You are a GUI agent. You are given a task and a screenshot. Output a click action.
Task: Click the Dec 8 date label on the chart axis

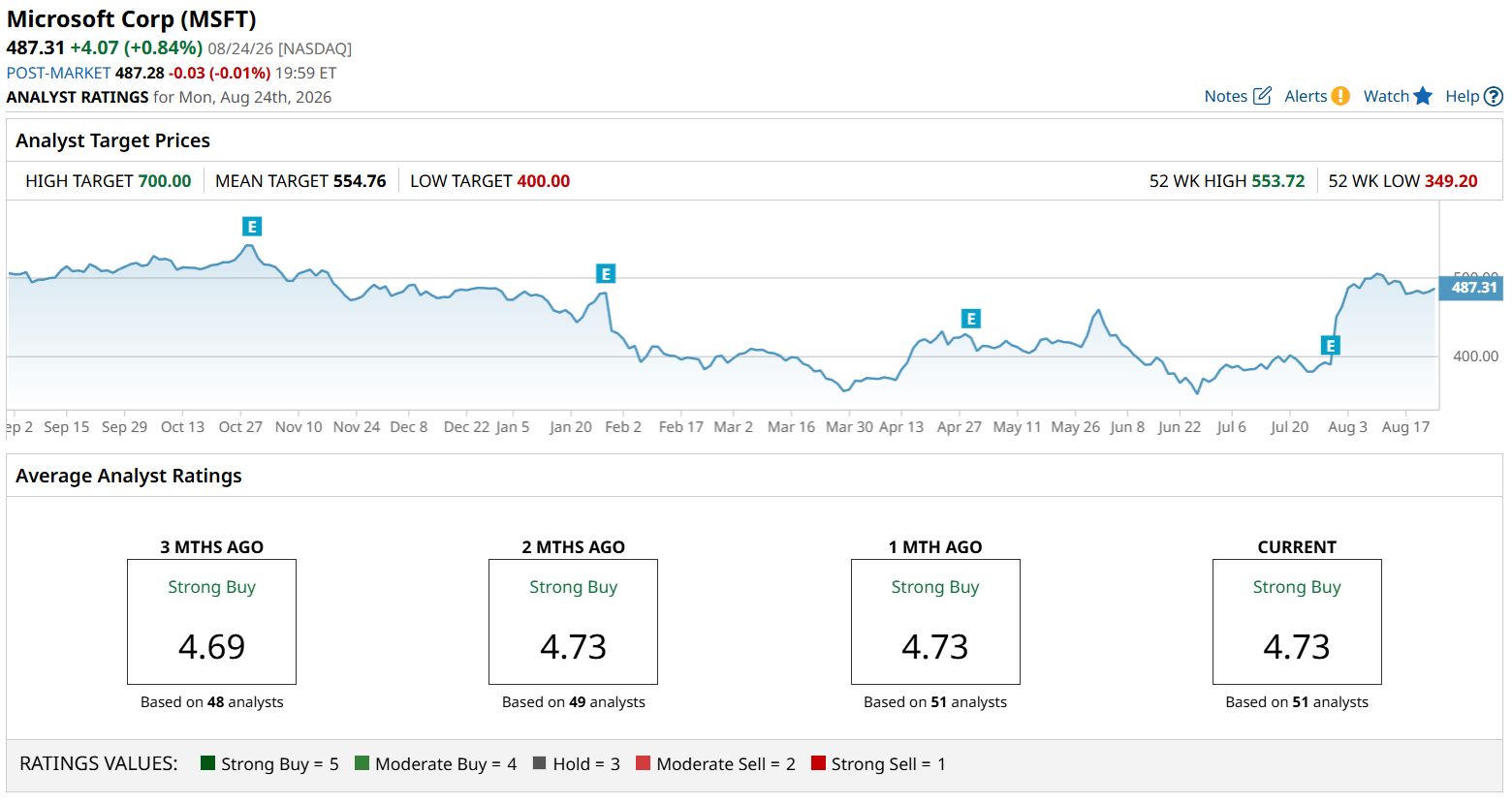(409, 427)
